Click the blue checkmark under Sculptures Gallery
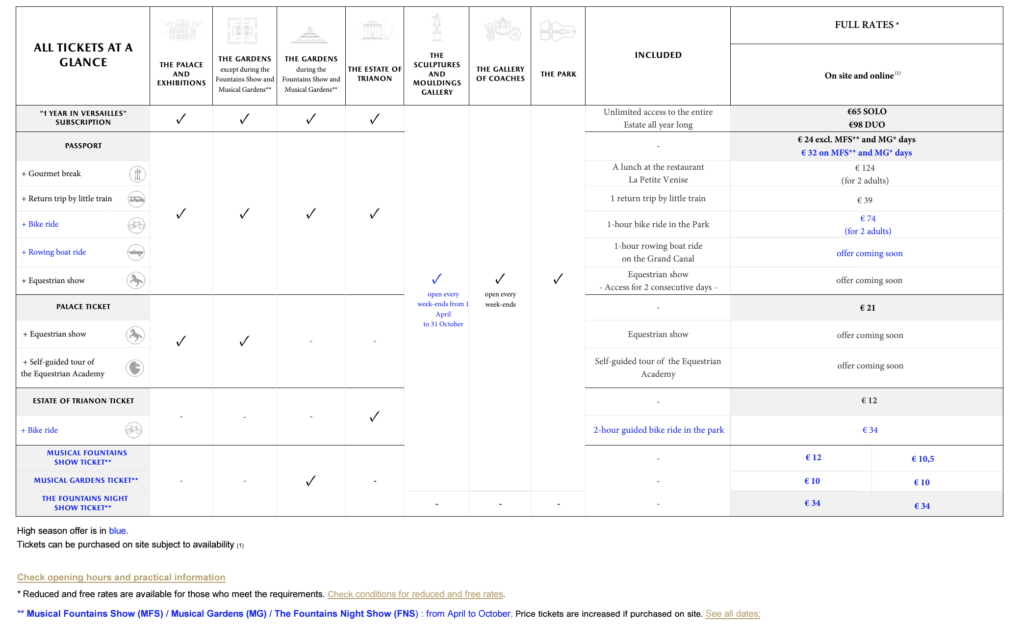1024x628 pixels. coord(437,279)
